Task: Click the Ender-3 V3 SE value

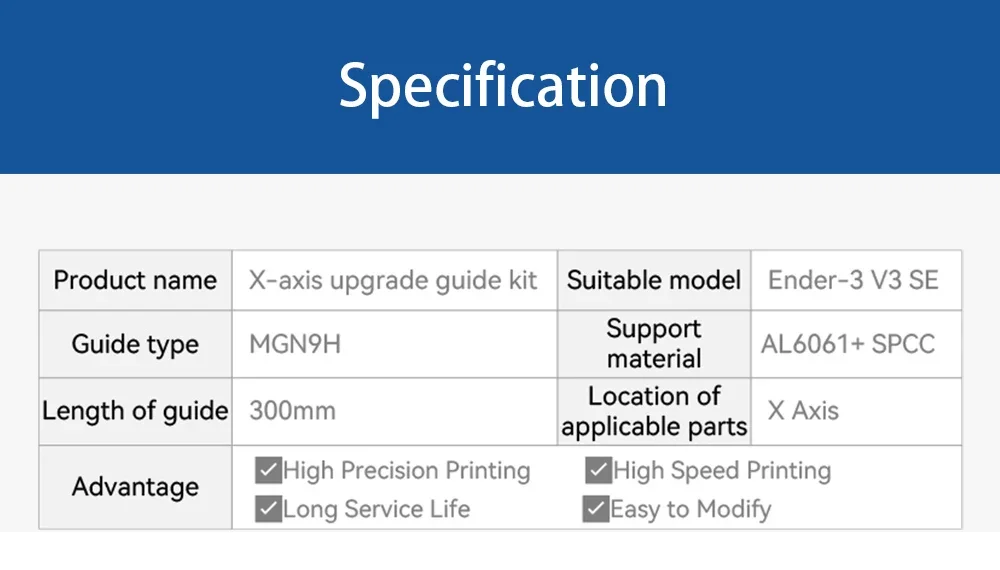Action: click(x=853, y=281)
